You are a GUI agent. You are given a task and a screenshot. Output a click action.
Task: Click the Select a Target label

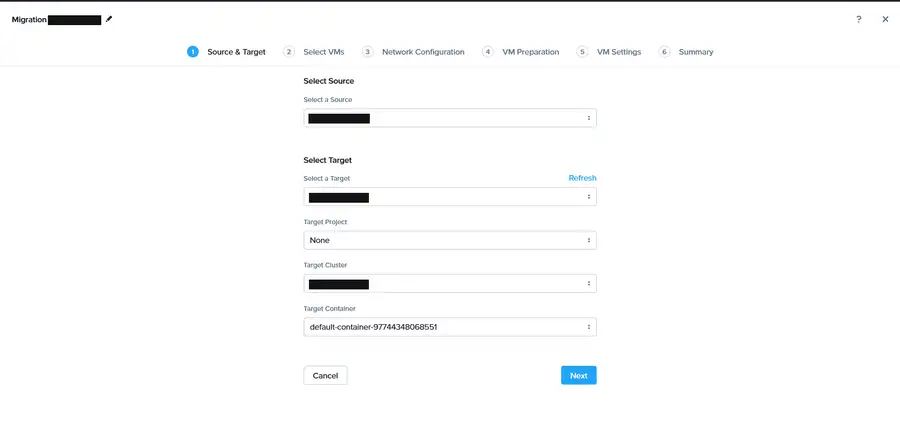327,179
